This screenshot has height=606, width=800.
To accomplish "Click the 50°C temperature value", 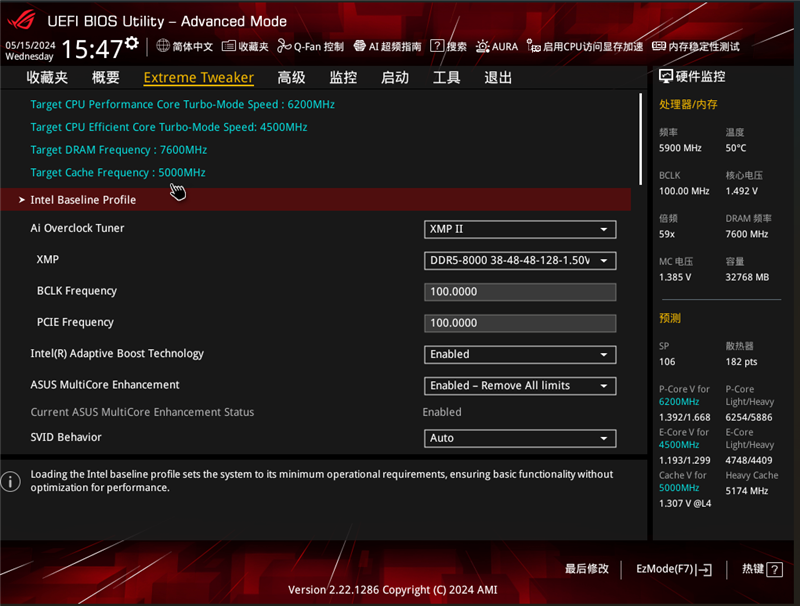I will point(736,148).
